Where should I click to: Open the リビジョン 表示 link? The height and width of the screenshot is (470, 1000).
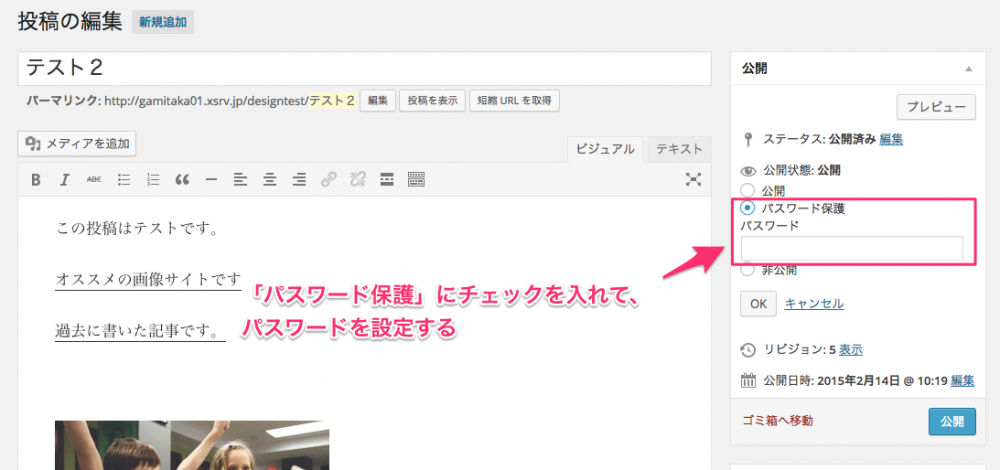click(x=851, y=349)
